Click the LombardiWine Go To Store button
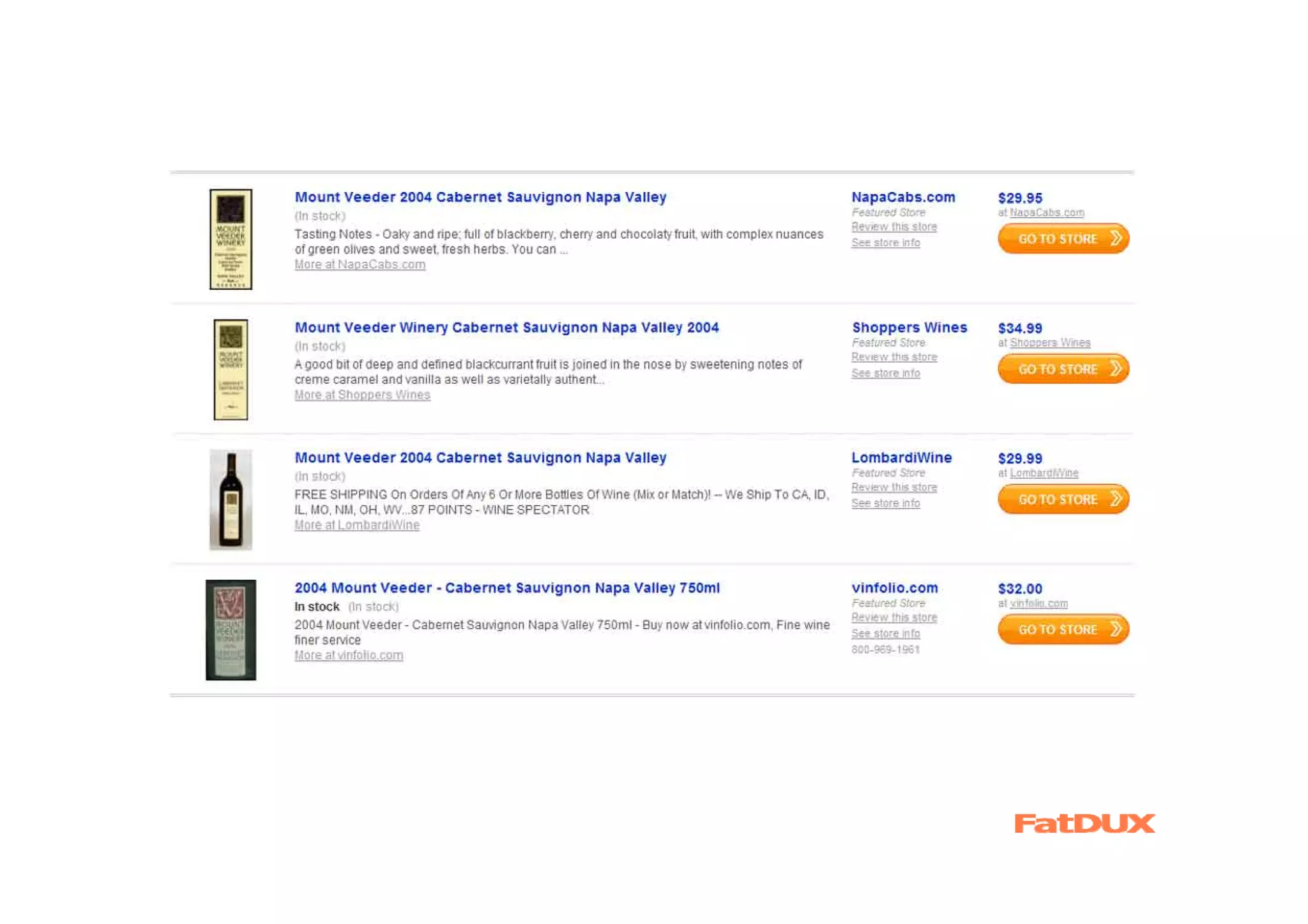This screenshot has width=1308, height=924. (1063, 499)
